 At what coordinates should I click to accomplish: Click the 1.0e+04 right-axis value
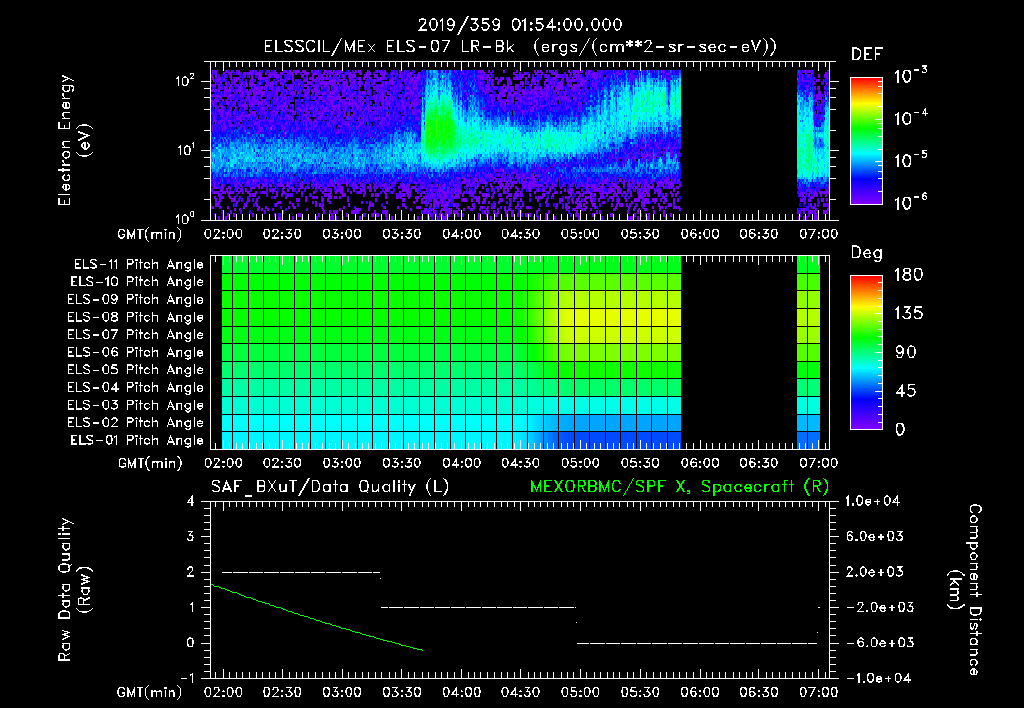[x=872, y=501]
